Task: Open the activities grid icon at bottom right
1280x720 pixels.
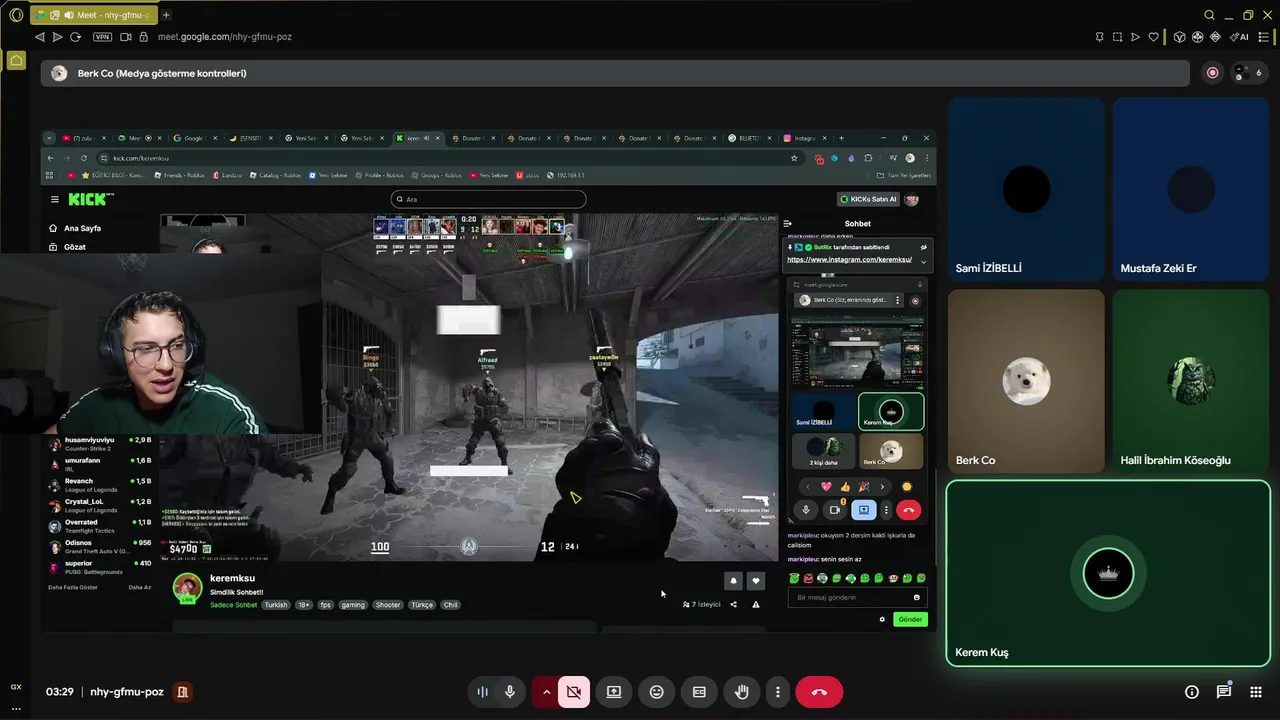Action: coord(1256,692)
